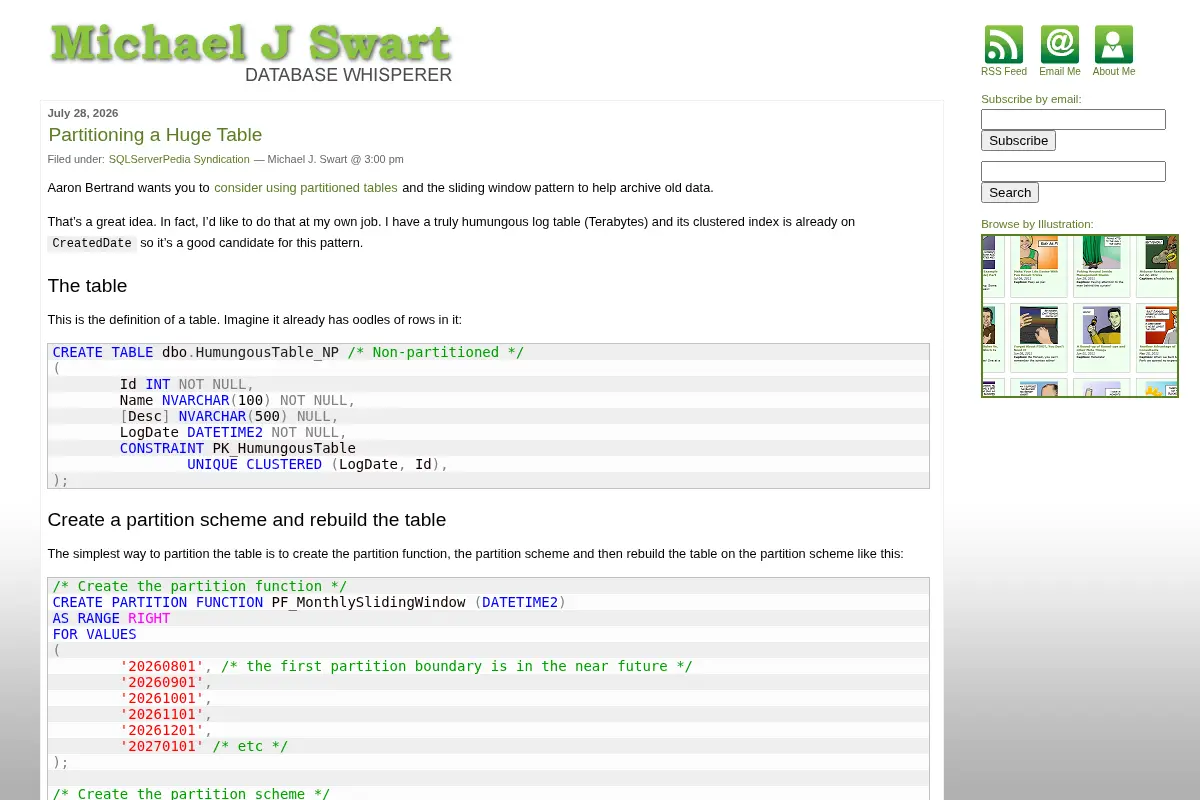Screen dimensions: 1200x800
Task: Click the '20261101' partition boundary value
Action: pos(162,714)
